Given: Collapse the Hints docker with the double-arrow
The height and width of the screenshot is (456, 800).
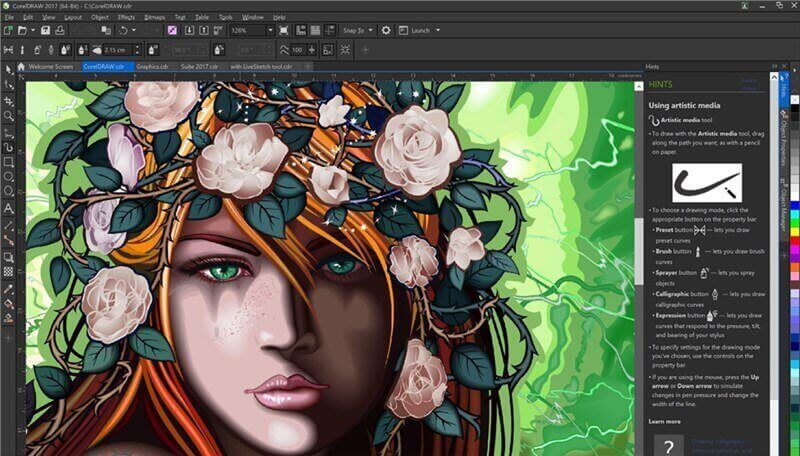Looking at the screenshot, I should [774, 66].
